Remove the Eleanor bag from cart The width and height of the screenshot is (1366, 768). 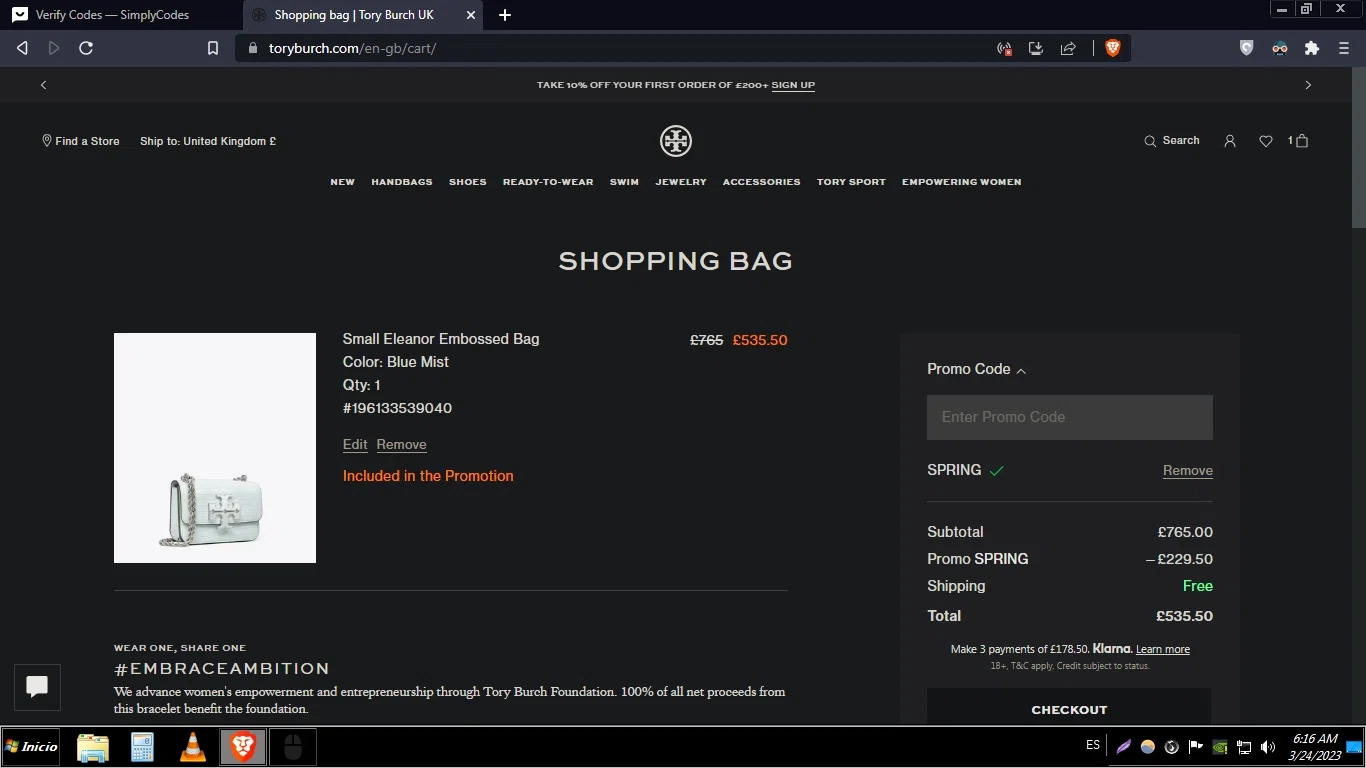402,445
